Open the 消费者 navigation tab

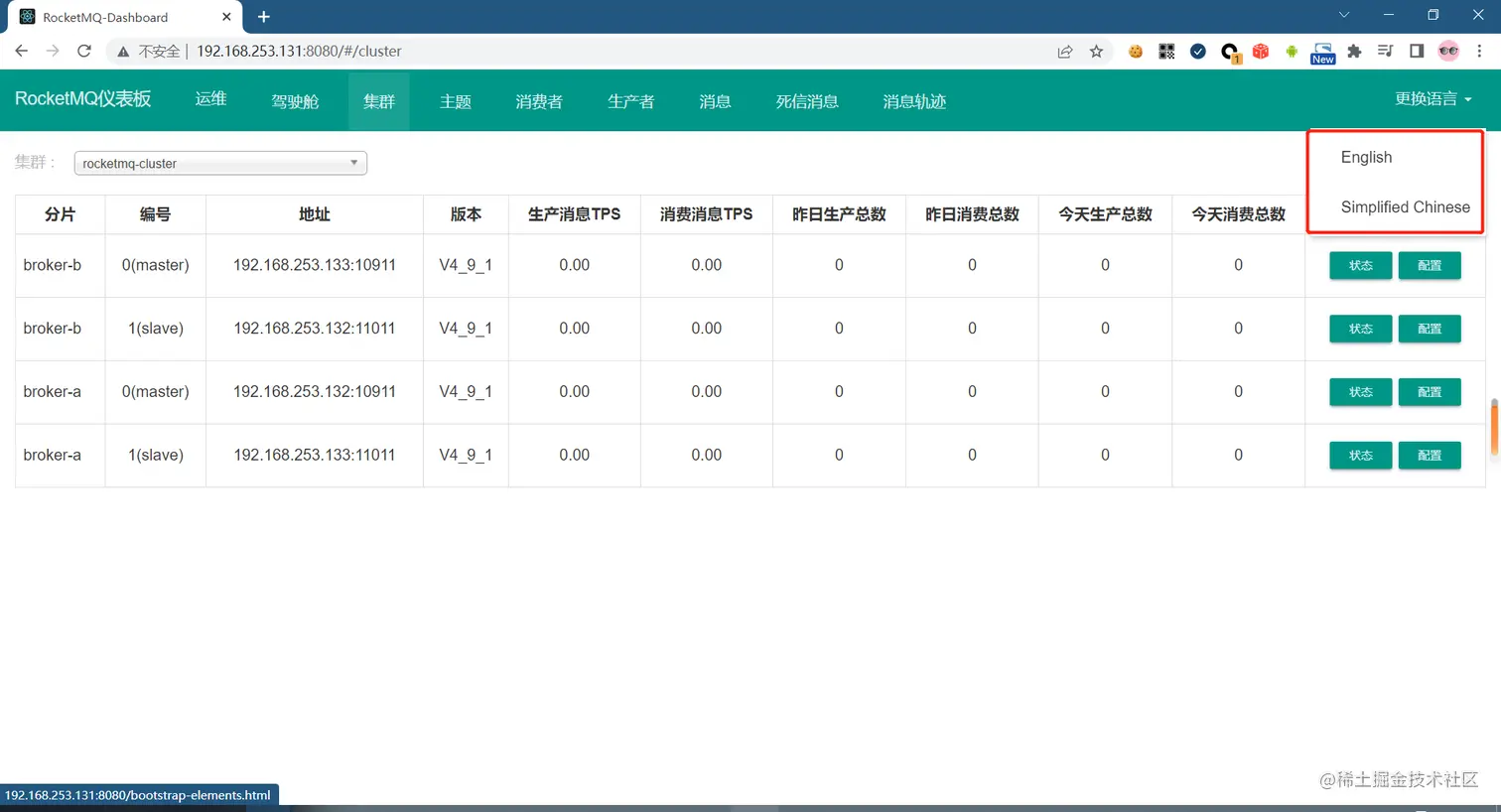(x=539, y=101)
